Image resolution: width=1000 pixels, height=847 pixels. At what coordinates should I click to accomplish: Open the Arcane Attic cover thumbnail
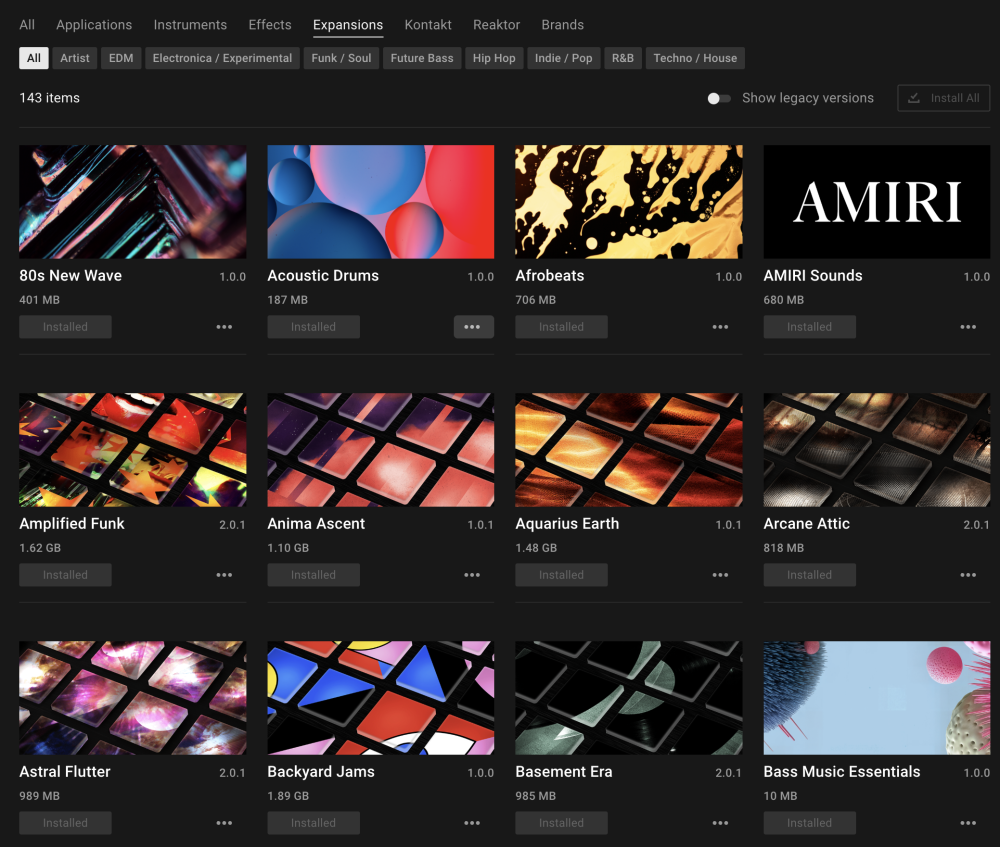tap(877, 450)
